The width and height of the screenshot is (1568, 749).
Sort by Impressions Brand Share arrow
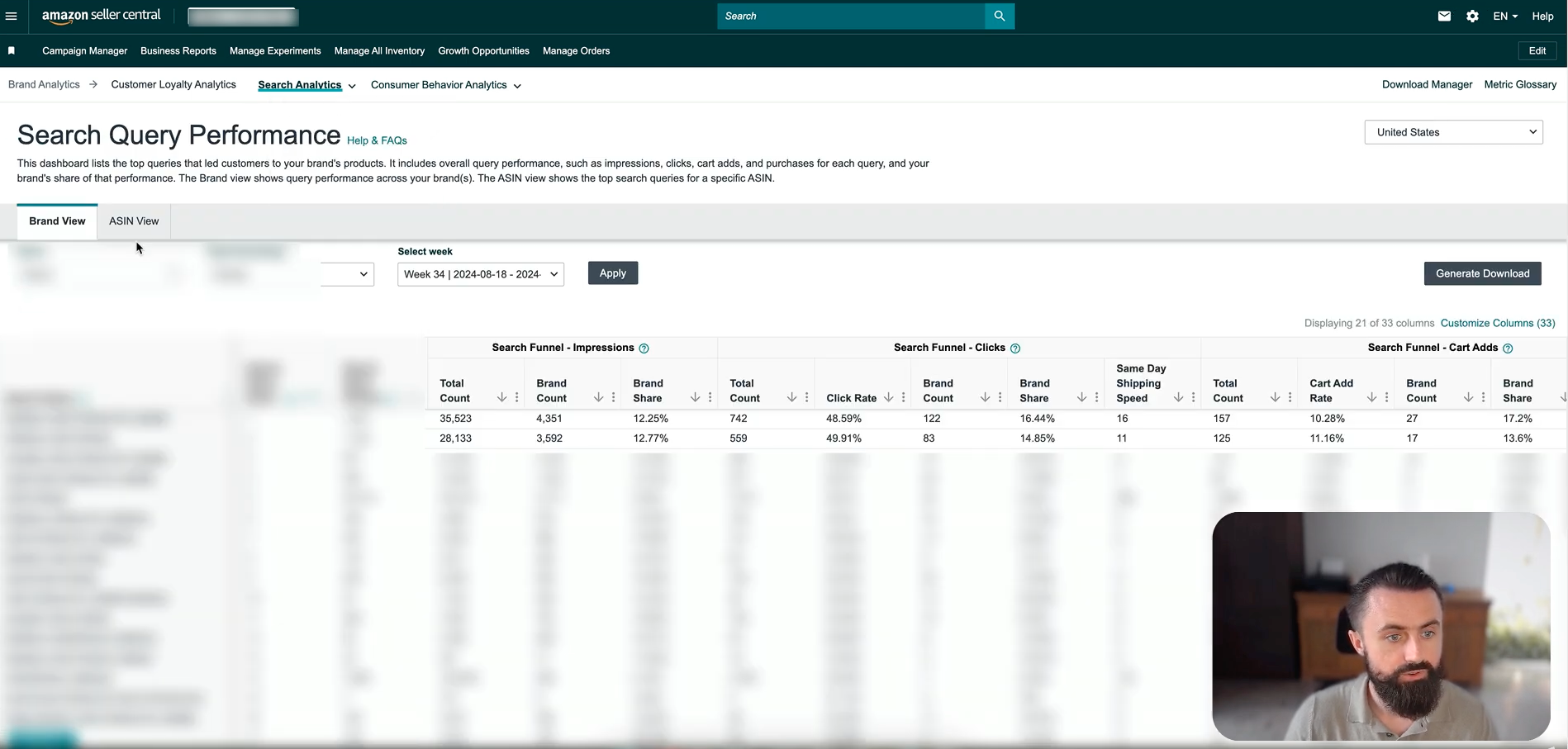coord(695,398)
